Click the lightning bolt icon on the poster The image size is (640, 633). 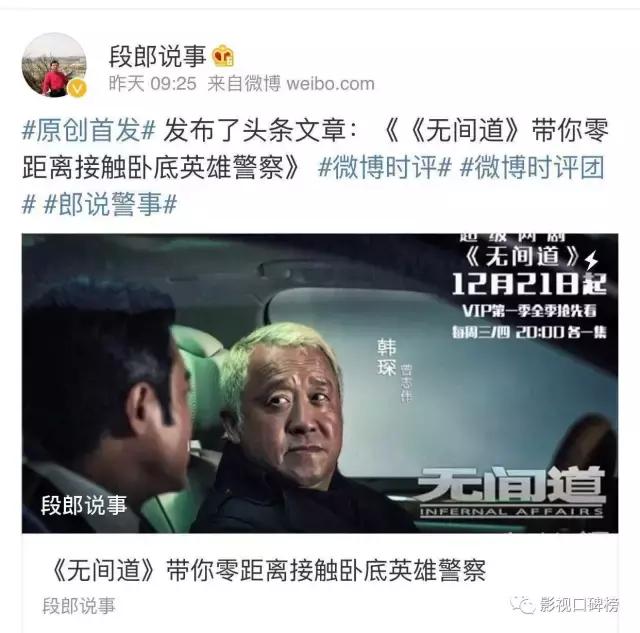coord(591,259)
